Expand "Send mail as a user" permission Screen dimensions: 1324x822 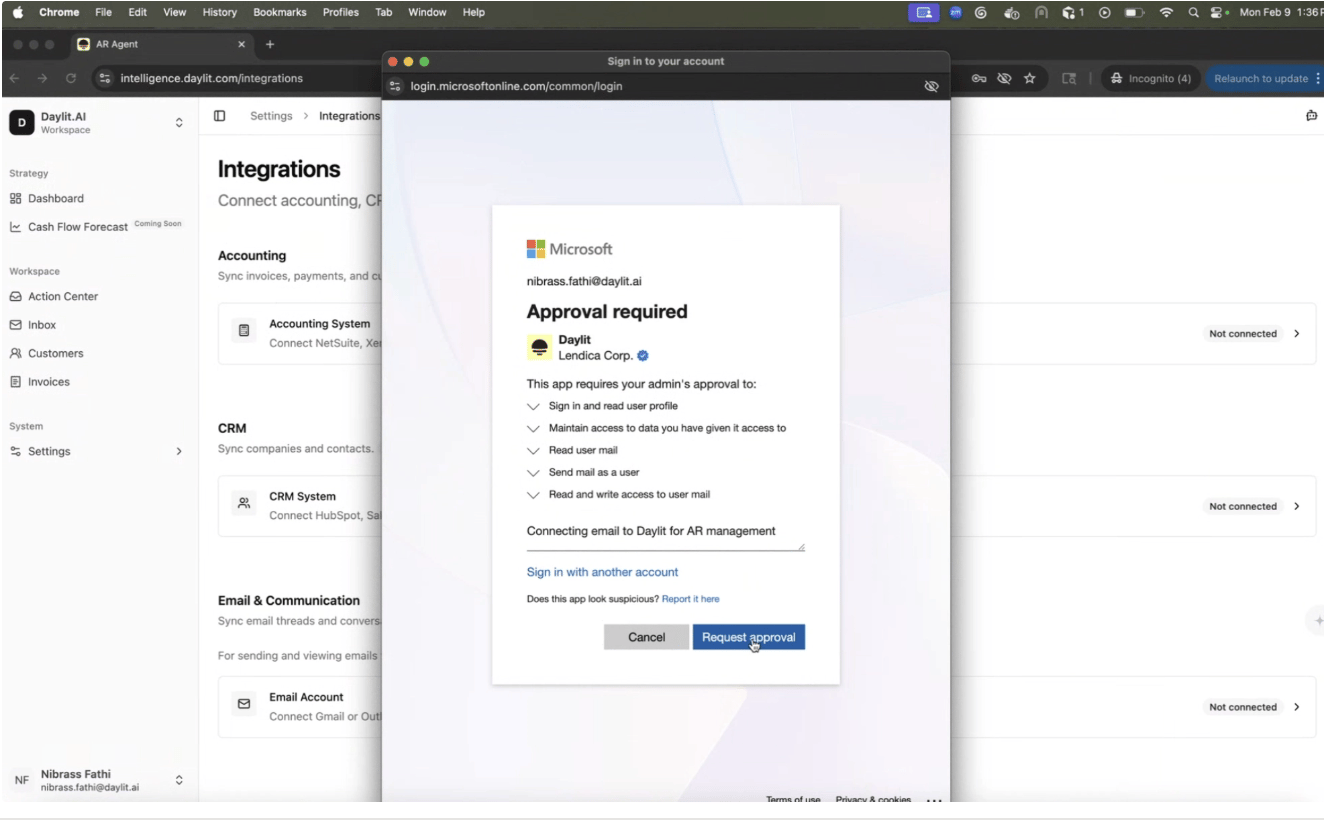pyautogui.click(x=532, y=472)
